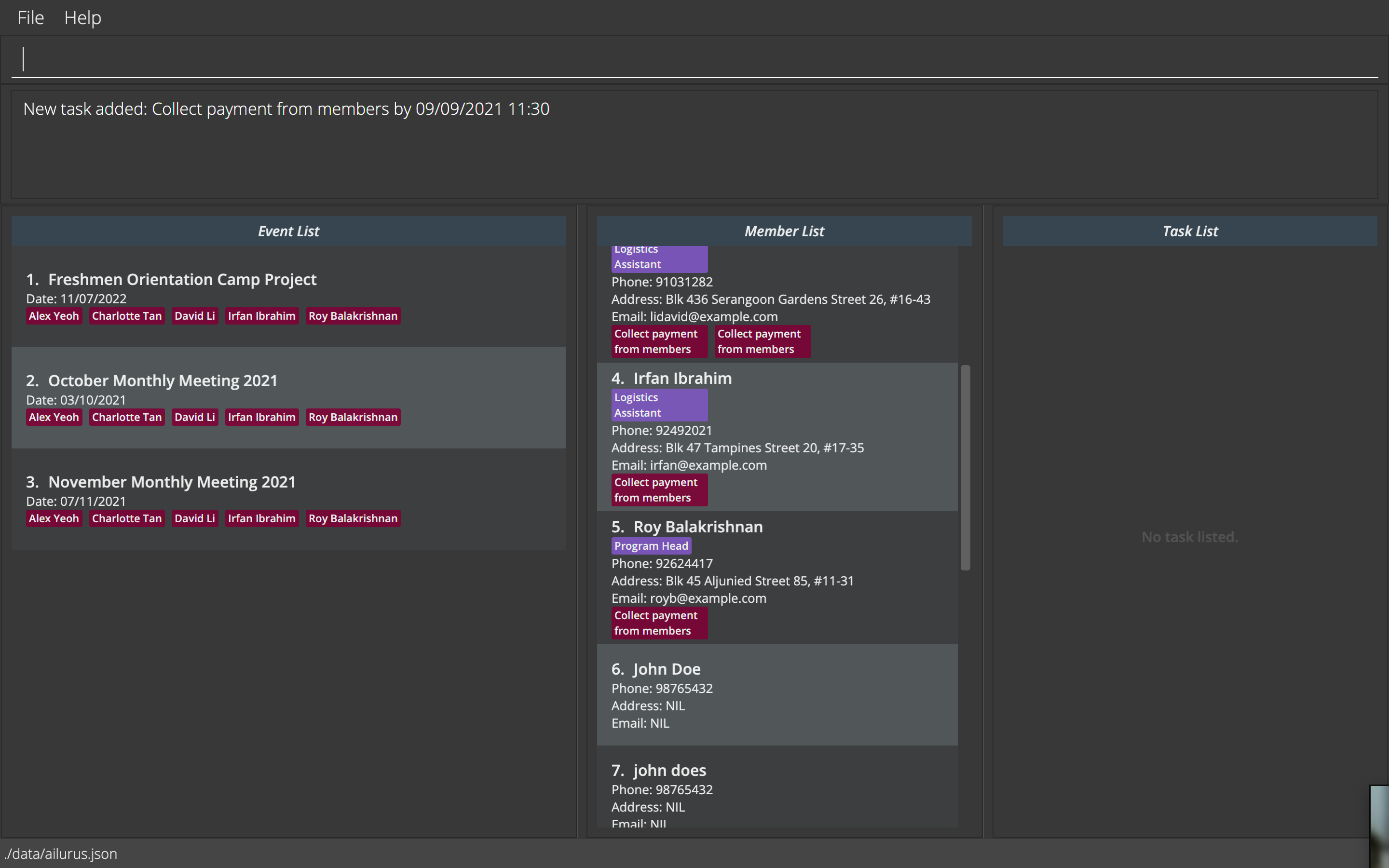1389x868 pixels.
Task: Click Roy Balakrishnan tag in October meeting
Action: [353, 417]
